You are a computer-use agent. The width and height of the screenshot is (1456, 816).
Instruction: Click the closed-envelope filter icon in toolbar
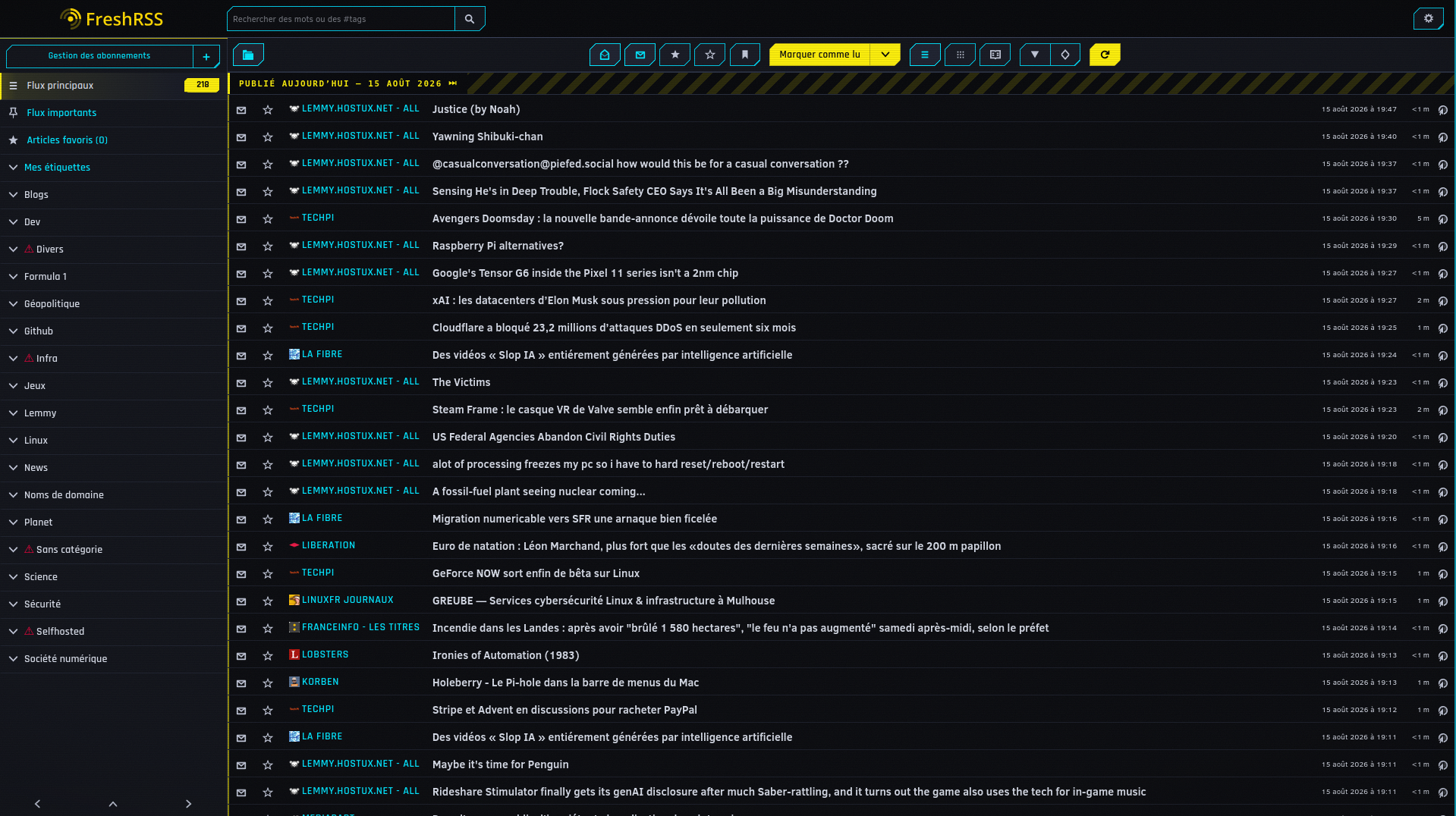click(640, 55)
